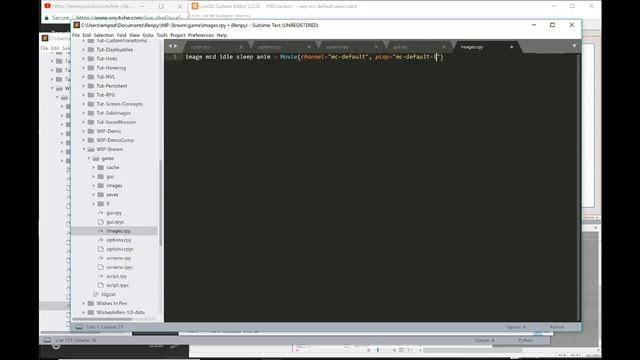
Task: Click the Sublime Text title bar icon
Action: coord(76,25)
